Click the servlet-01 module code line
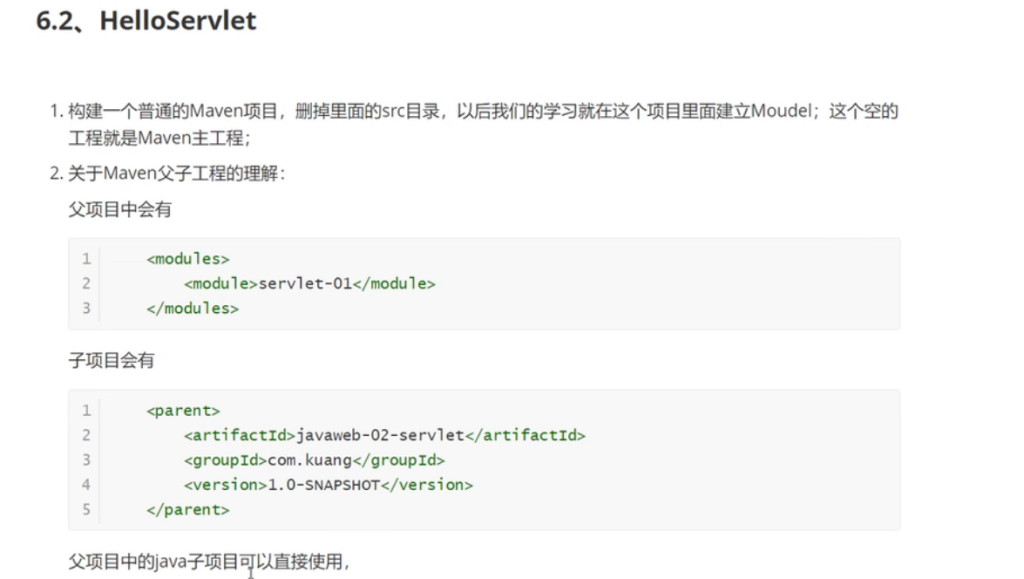 [310, 284]
